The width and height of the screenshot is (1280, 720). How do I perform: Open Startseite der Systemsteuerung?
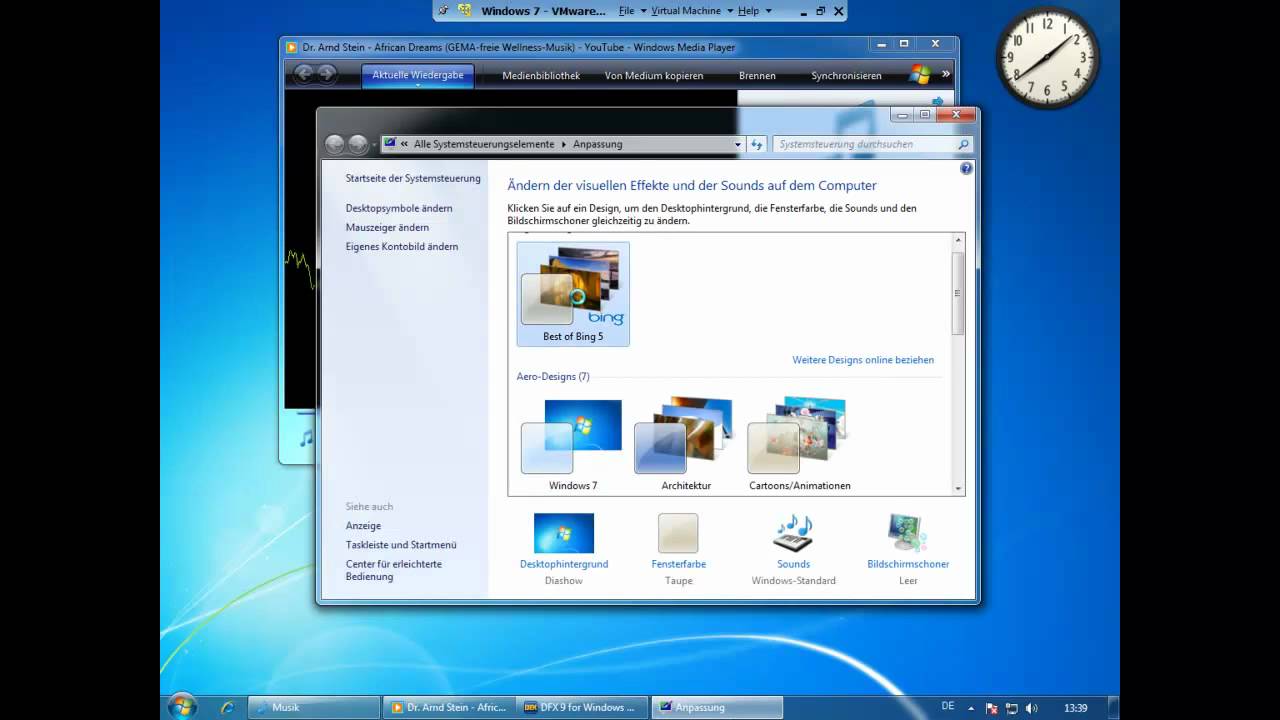[x=413, y=178]
